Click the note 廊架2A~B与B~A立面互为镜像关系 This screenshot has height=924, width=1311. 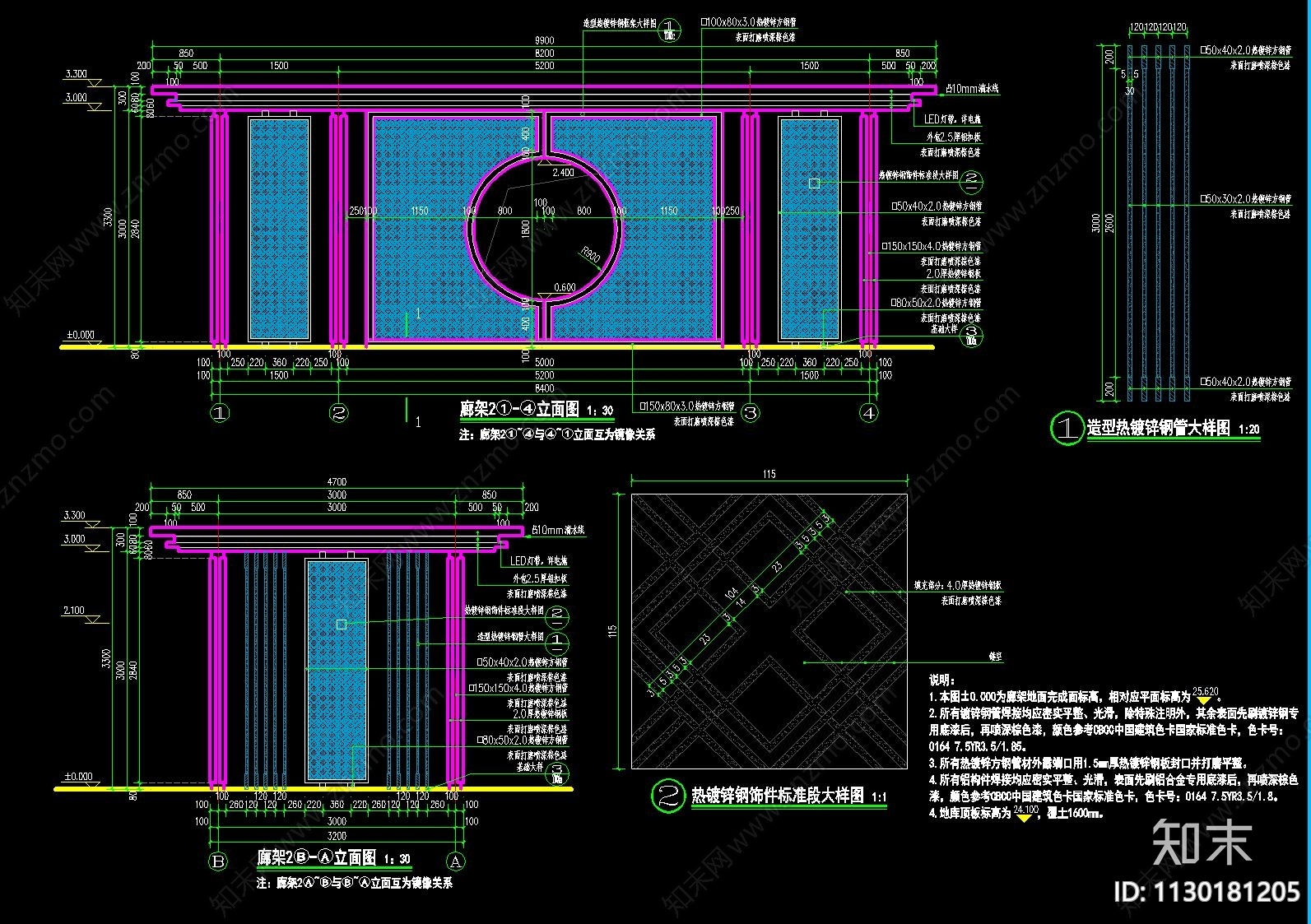click(x=354, y=883)
